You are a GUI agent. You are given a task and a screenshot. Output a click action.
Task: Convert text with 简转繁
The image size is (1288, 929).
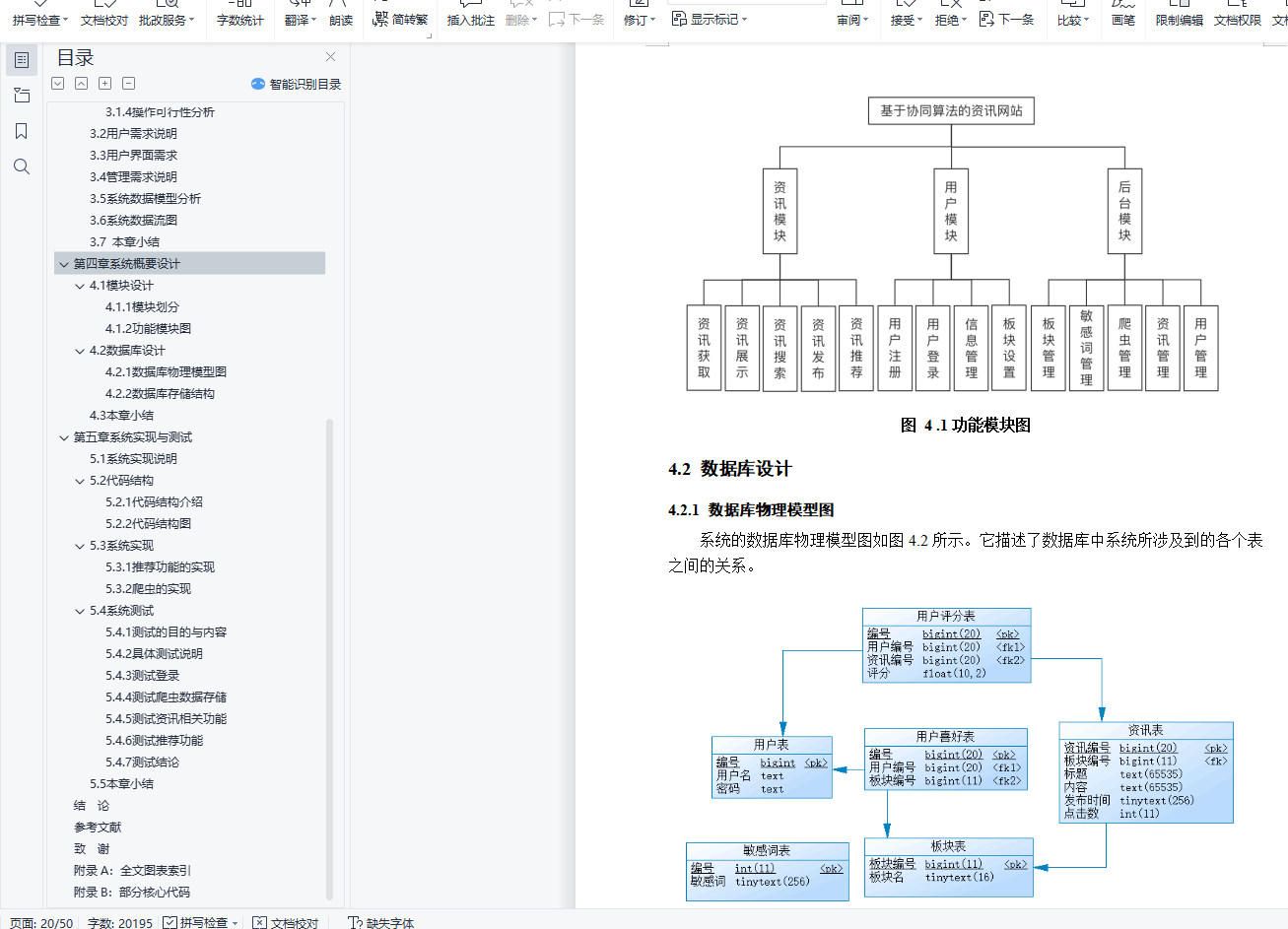pyautogui.click(x=401, y=20)
